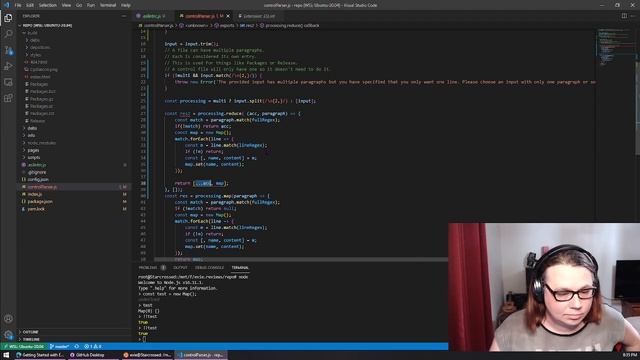Open index.js in explorer

[35, 194]
